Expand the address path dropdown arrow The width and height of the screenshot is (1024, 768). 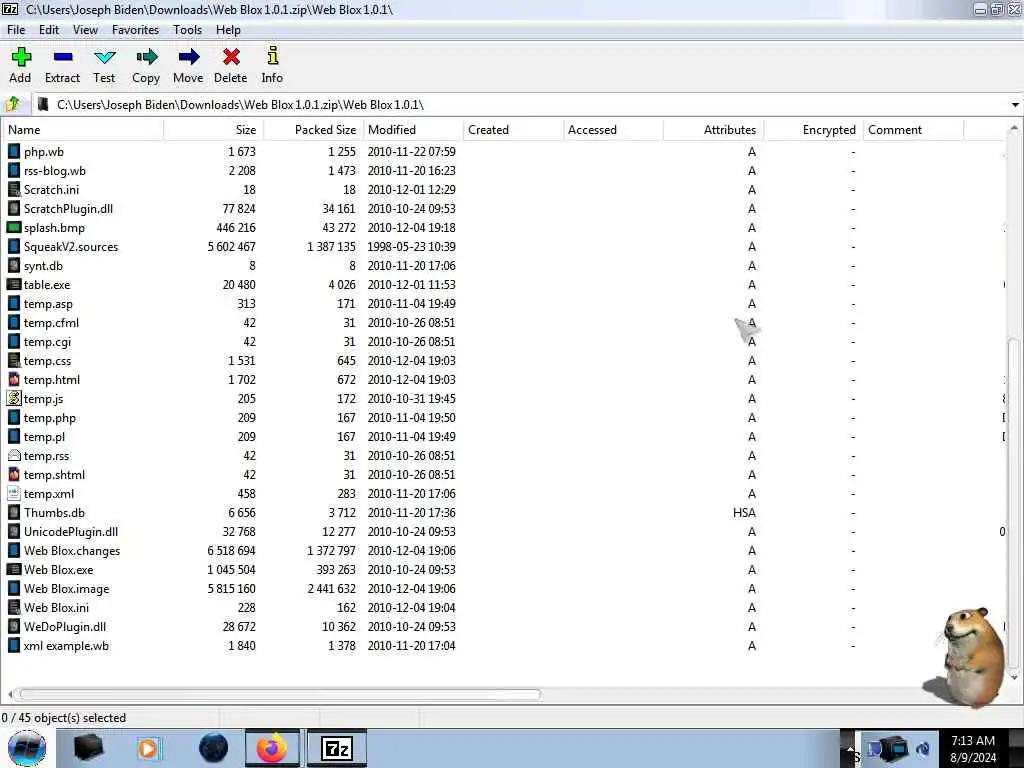click(1015, 104)
